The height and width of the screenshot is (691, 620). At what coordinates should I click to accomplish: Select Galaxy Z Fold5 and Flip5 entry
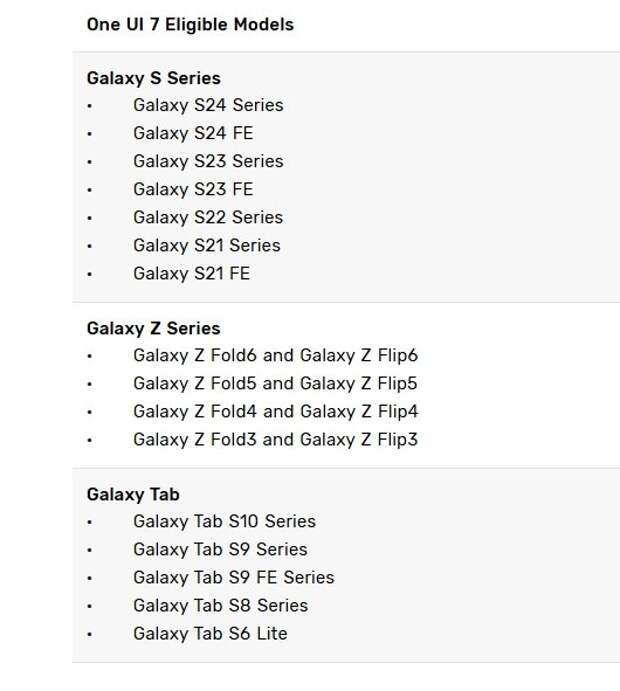point(275,384)
